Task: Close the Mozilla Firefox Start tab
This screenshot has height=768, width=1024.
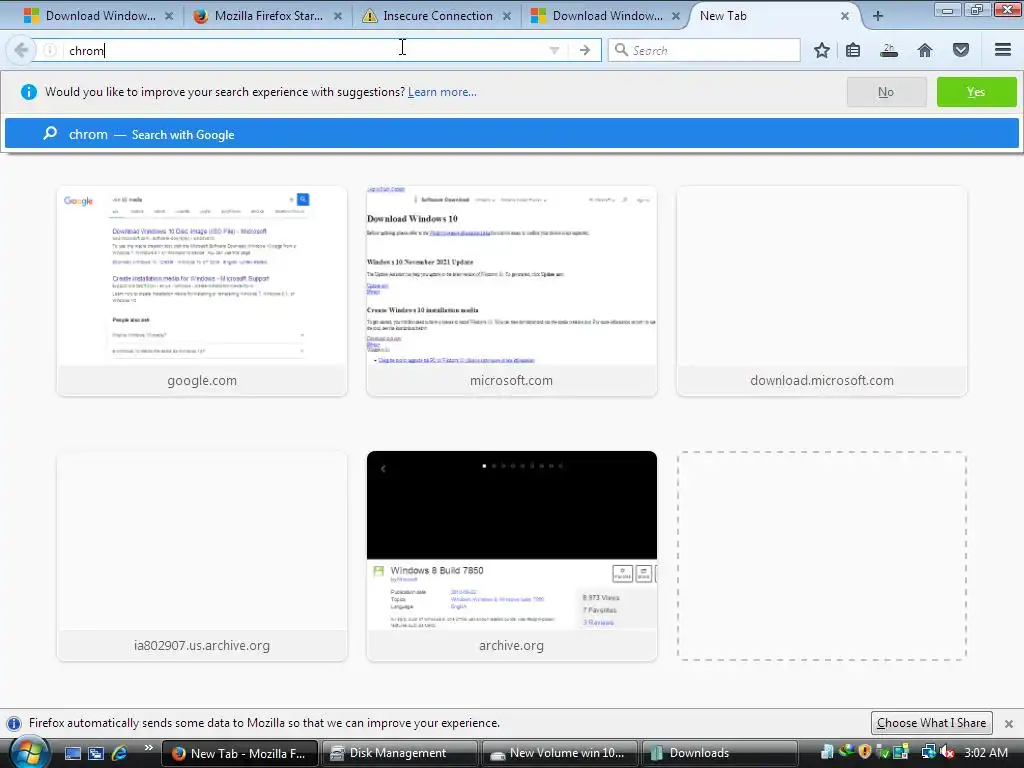Action: [x=338, y=16]
